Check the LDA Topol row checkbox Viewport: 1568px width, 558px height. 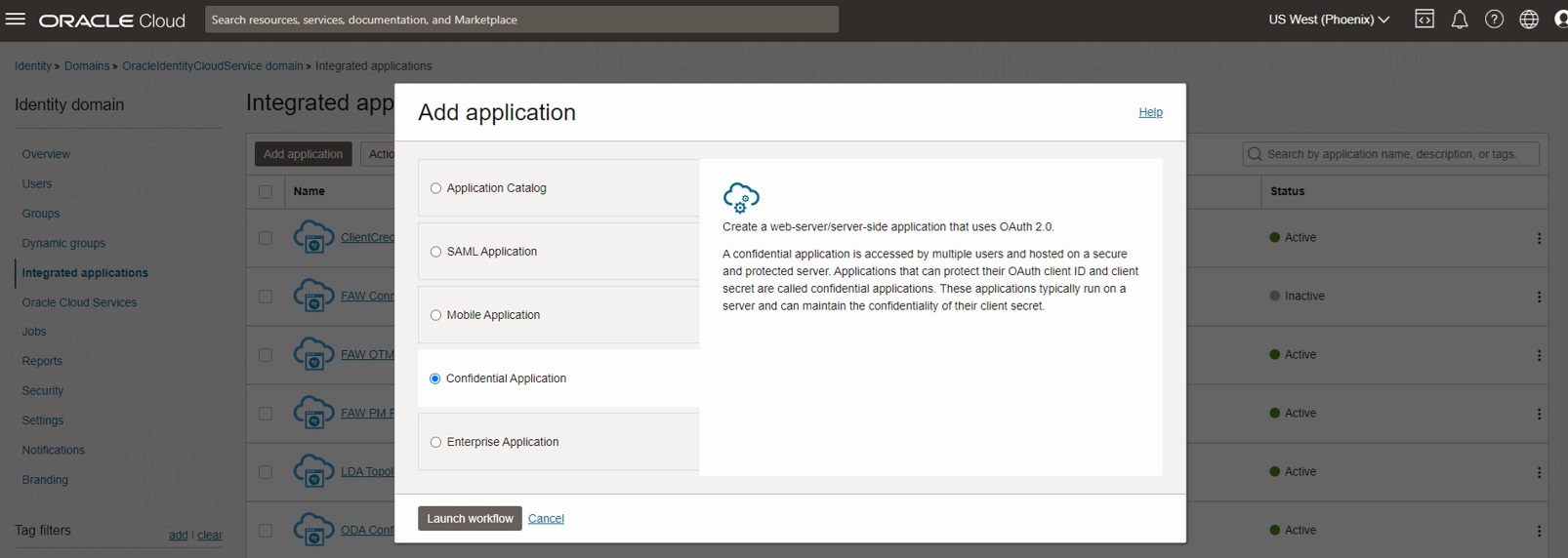coord(266,472)
